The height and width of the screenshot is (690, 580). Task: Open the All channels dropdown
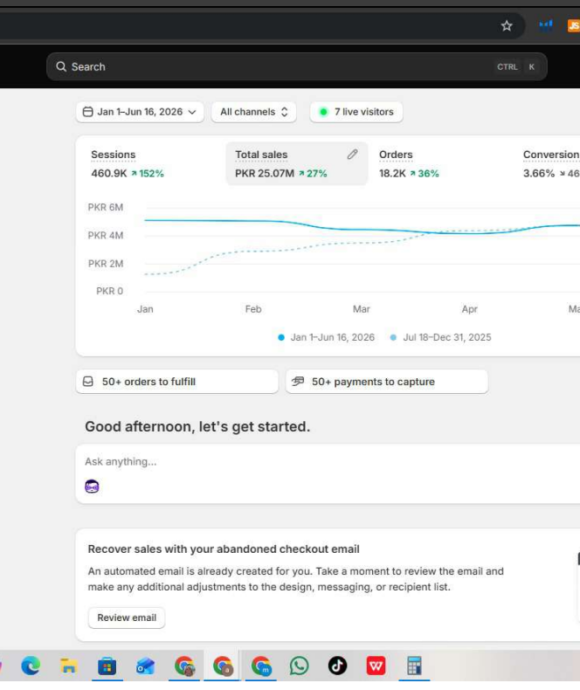254,112
